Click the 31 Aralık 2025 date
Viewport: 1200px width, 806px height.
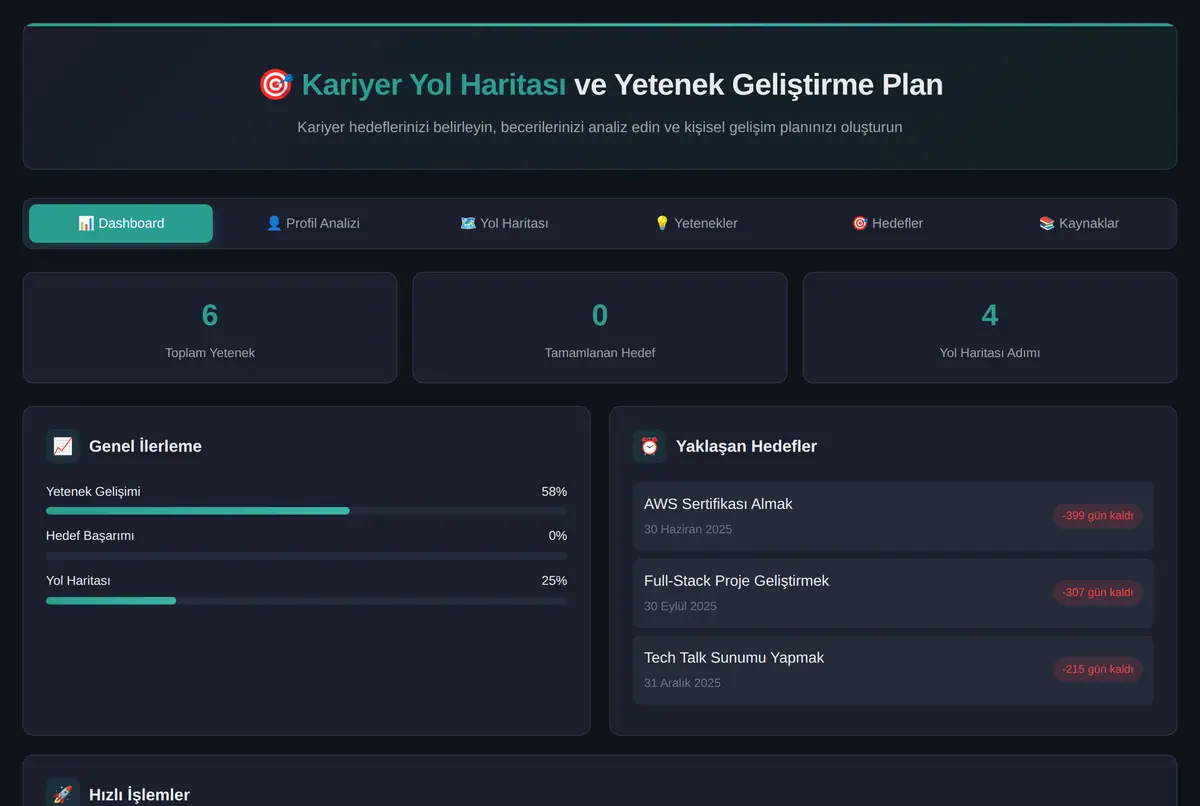click(x=682, y=683)
